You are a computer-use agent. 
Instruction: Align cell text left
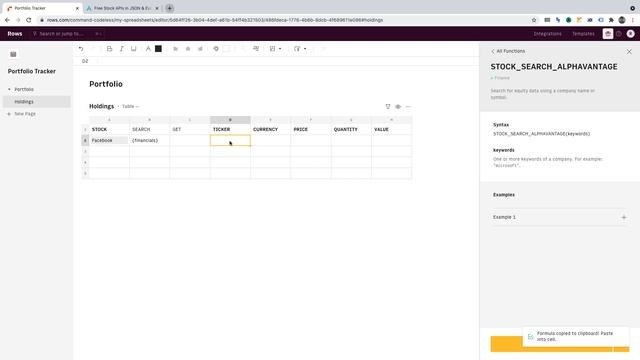176,49
